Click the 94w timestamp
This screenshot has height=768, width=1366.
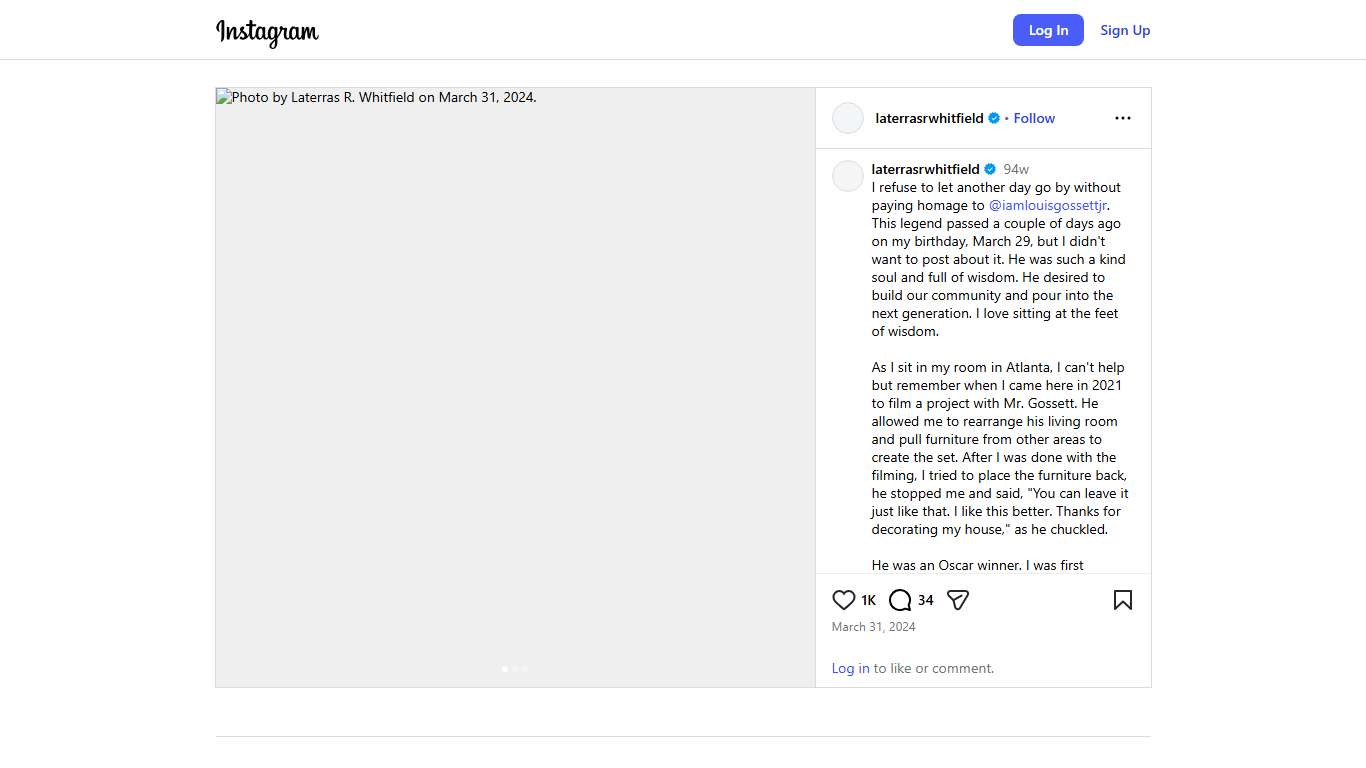(1016, 169)
